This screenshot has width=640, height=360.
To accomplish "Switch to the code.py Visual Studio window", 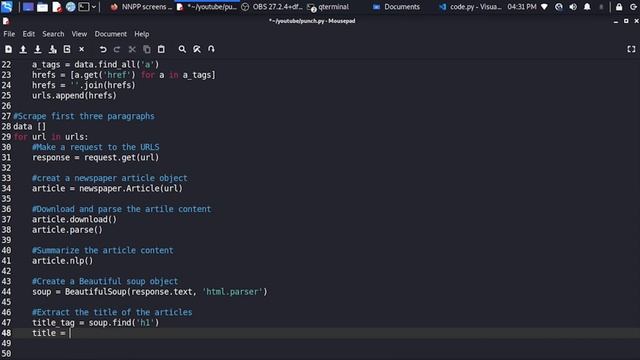I will pos(470,7).
